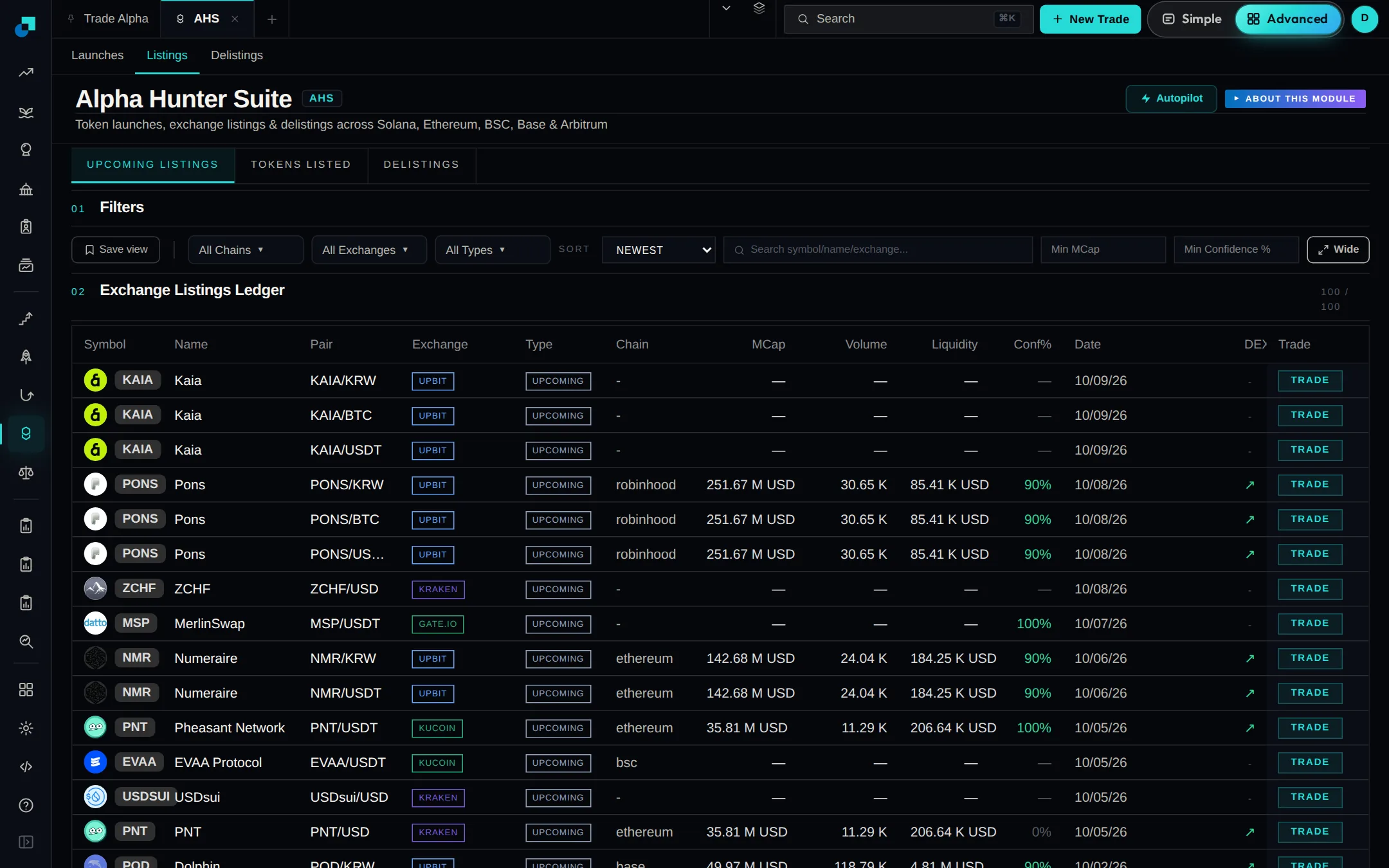This screenshot has width=1389, height=868.
Task: Focus the Min Confidence % field
Action: point(1236,249)
